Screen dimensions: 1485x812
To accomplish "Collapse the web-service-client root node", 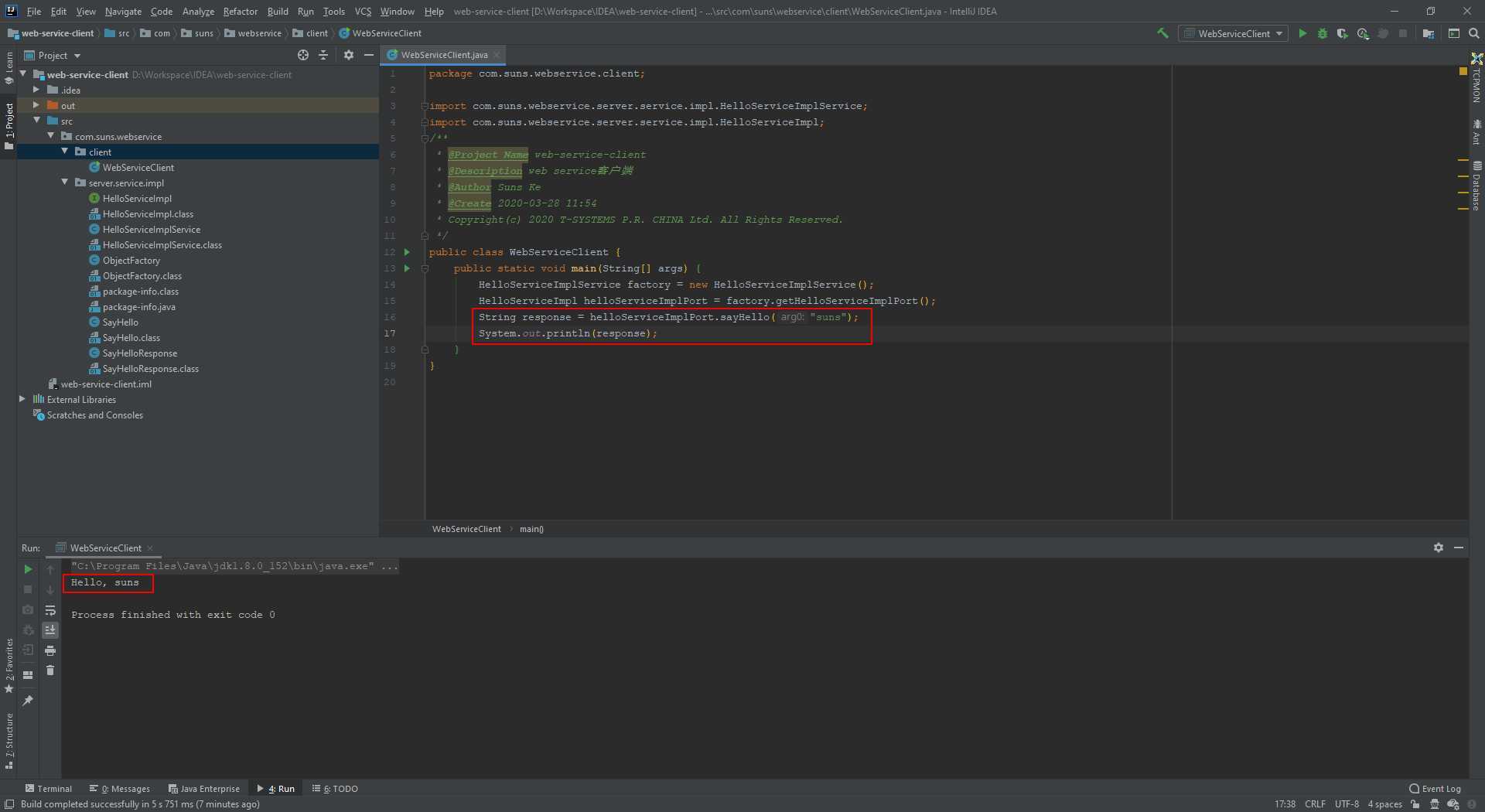I will coord(23,74).
